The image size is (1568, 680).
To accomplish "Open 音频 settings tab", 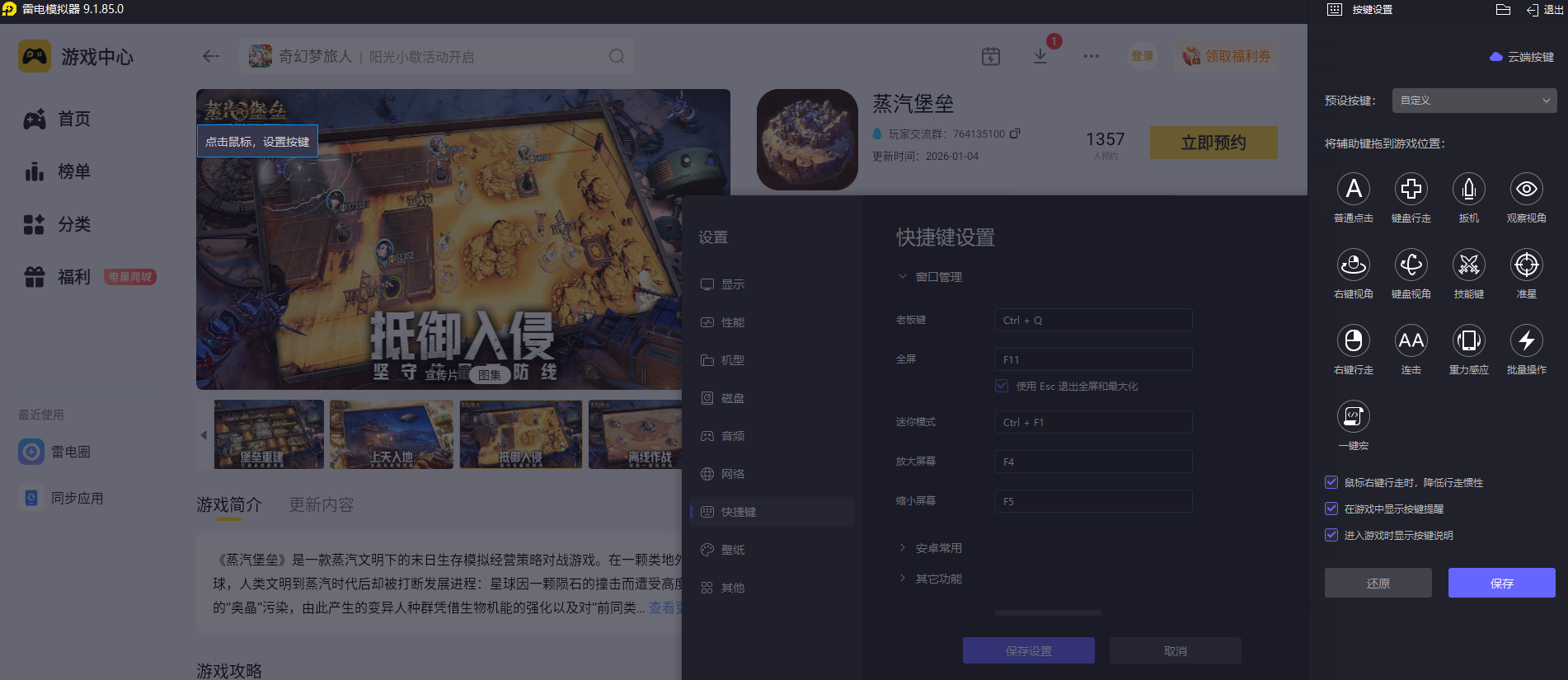I will tap(772, 436).
